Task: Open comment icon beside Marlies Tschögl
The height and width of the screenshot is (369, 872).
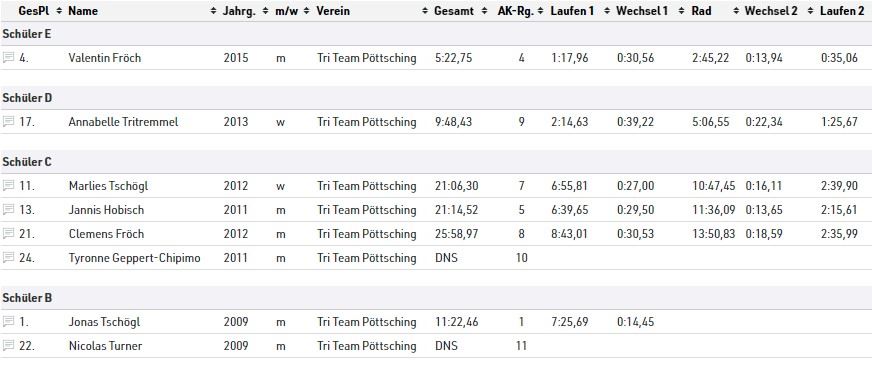Action: click(x=8, y=185)
